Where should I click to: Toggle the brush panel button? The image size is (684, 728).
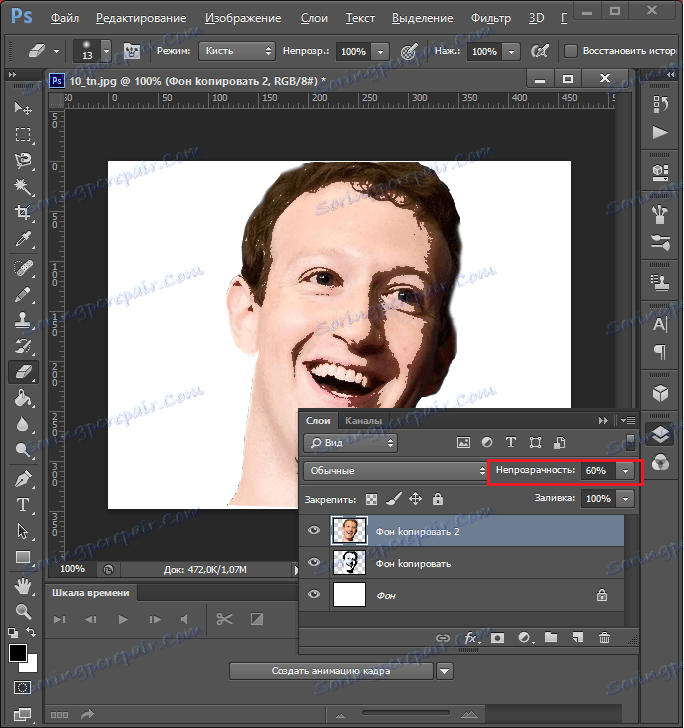tap(132, 51)
